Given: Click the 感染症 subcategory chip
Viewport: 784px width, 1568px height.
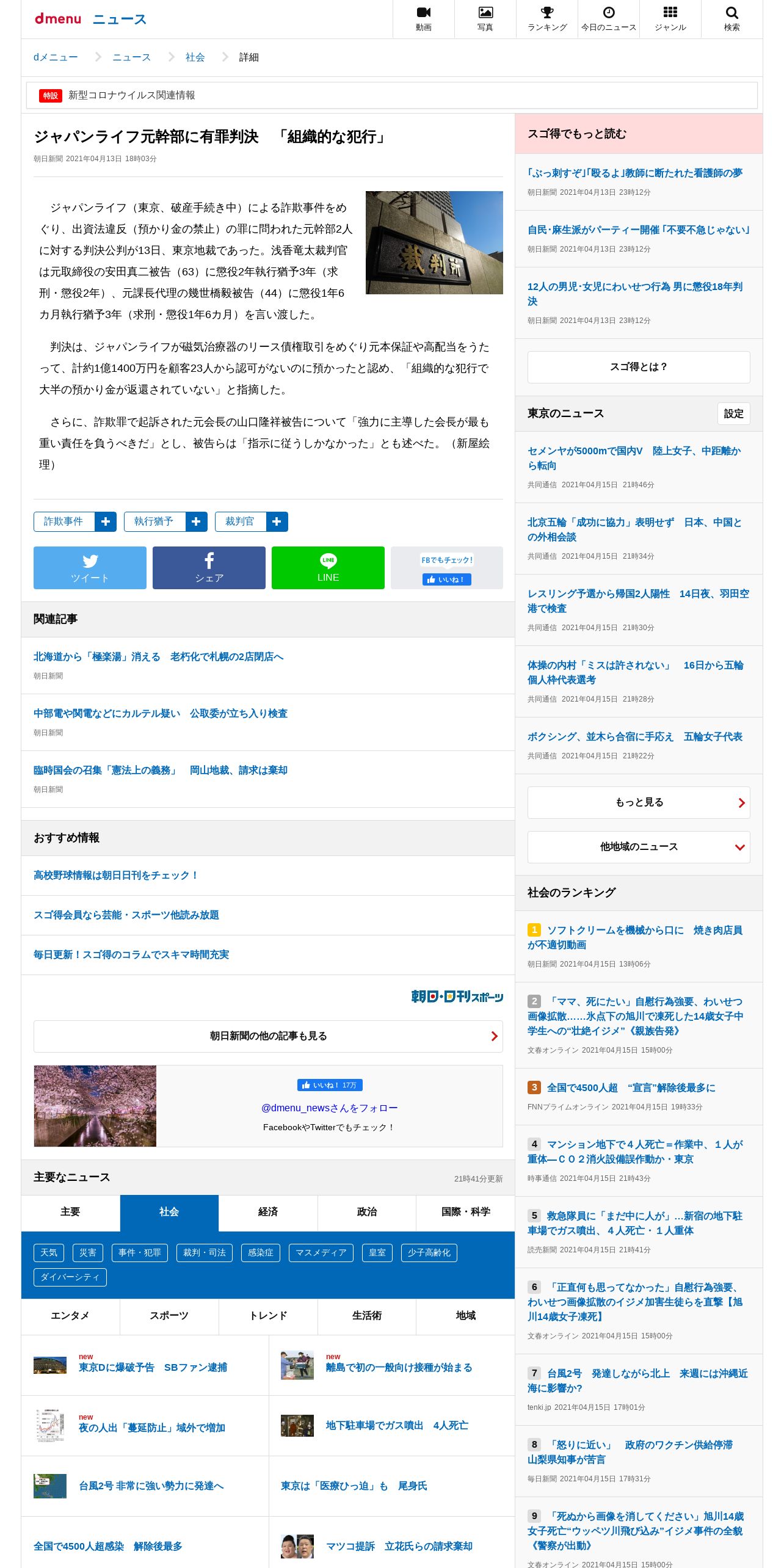Looking at the screenshot, I should (x=261, y=1253).
